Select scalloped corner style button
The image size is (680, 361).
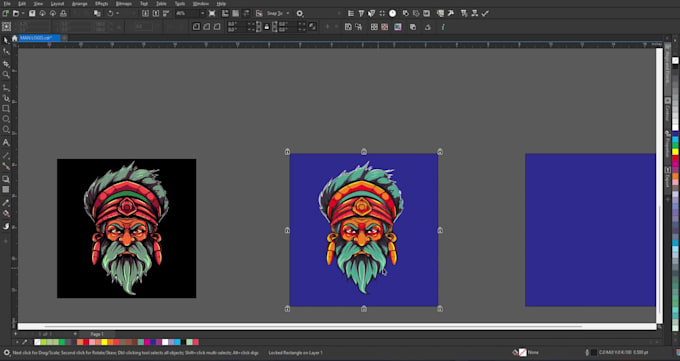click(206, 27)
